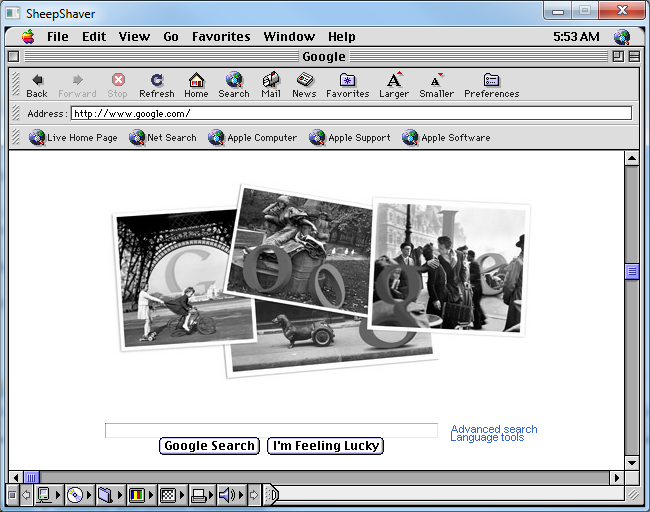This screenshot has height=512, width=650.
Task: Open Preferences from the toolbar
Action: click(x=492, y=85)
